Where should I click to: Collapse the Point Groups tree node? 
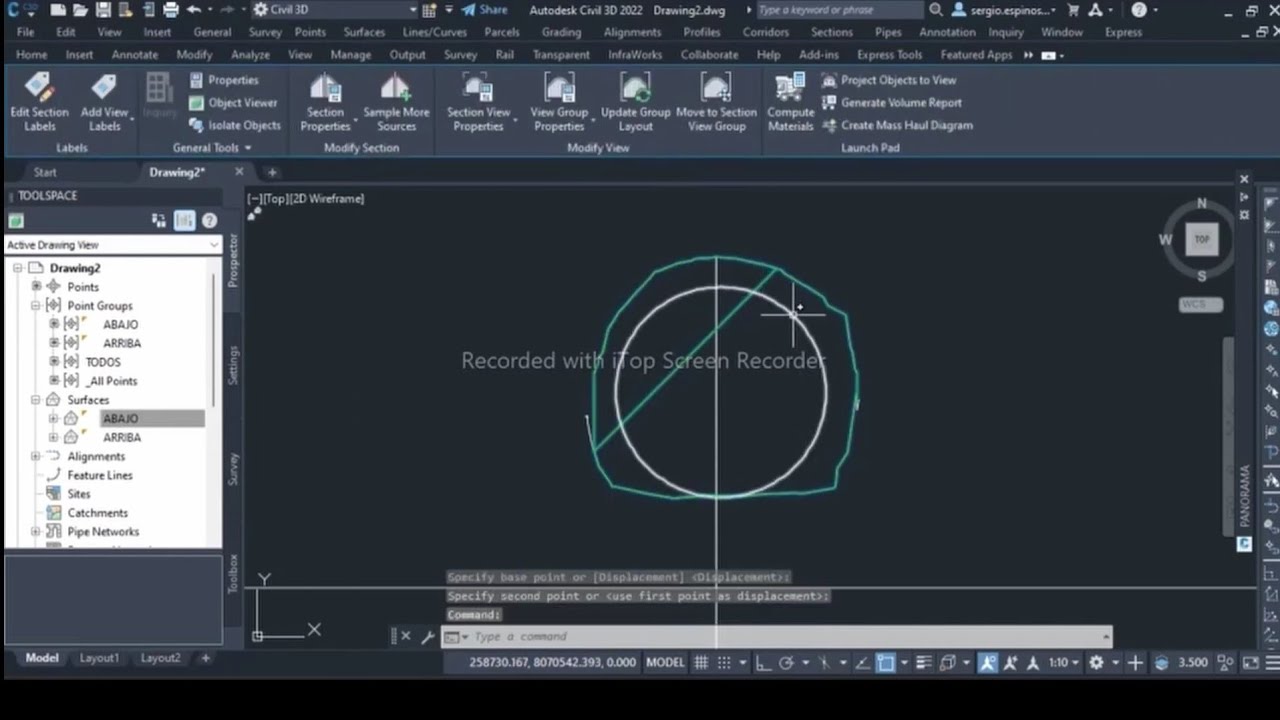pyautogui.click(x=36, y=306)
